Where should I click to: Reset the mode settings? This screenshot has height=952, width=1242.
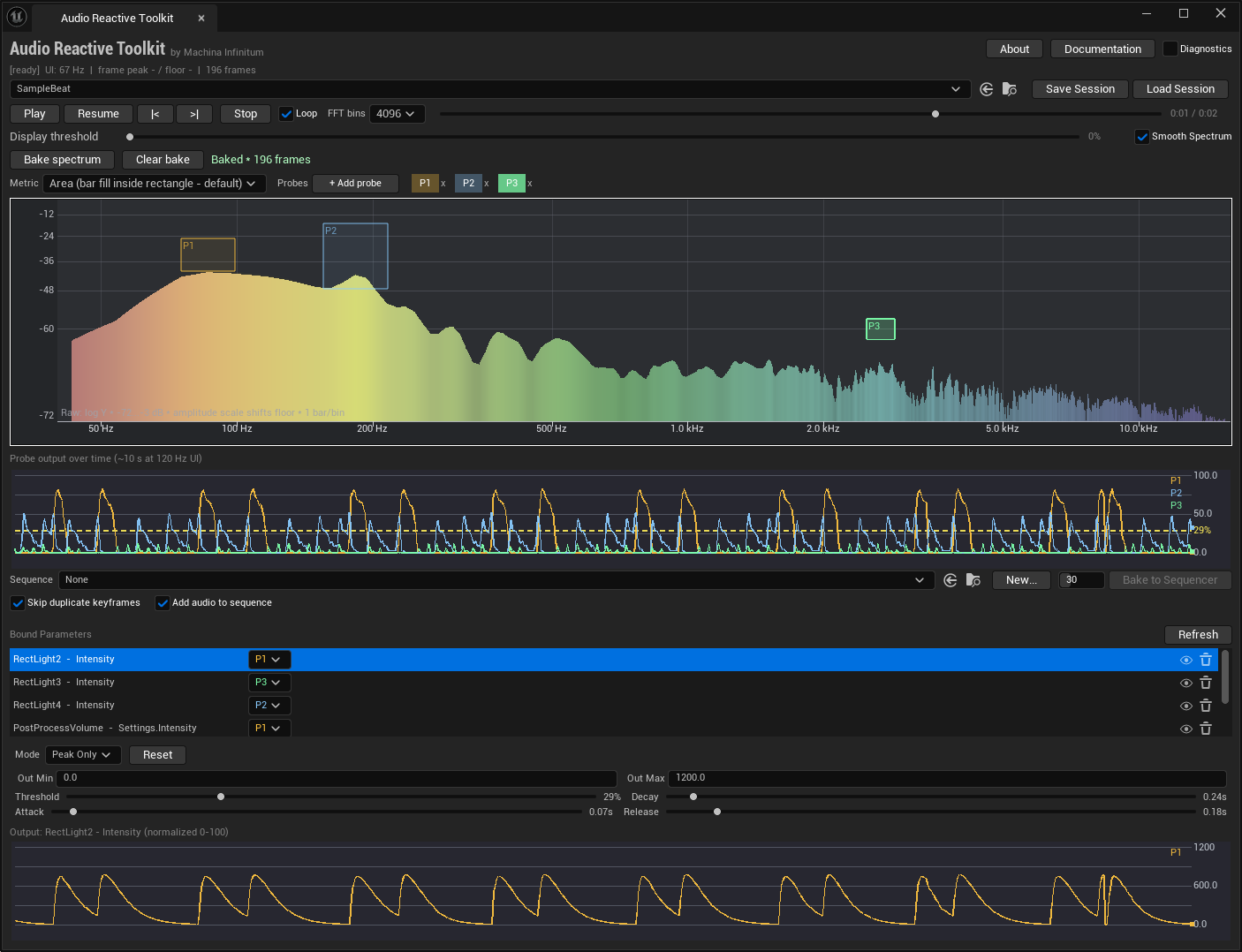[157, 755]
